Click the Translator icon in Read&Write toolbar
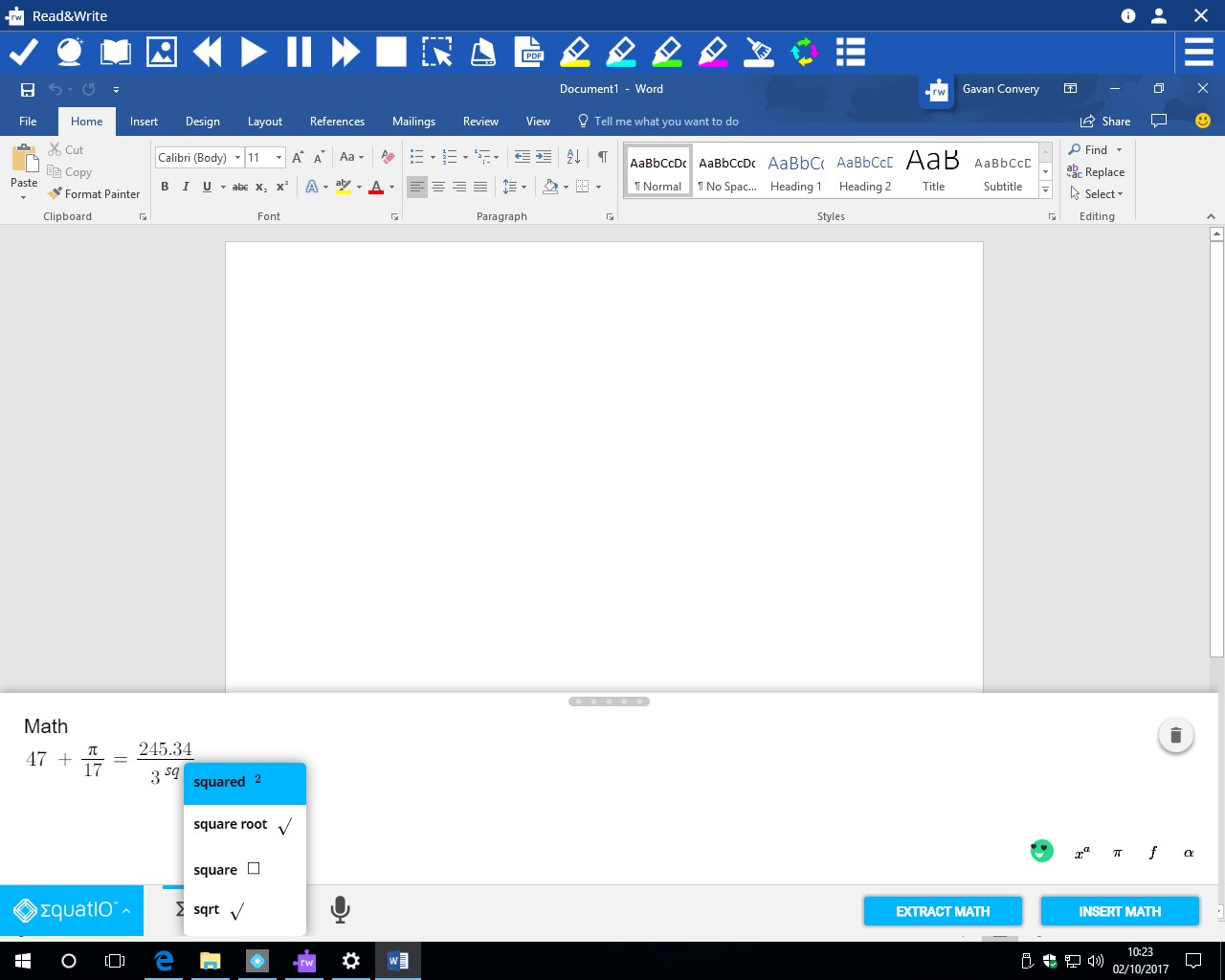This screenshot has height=980, width=1225. [805, 52]
